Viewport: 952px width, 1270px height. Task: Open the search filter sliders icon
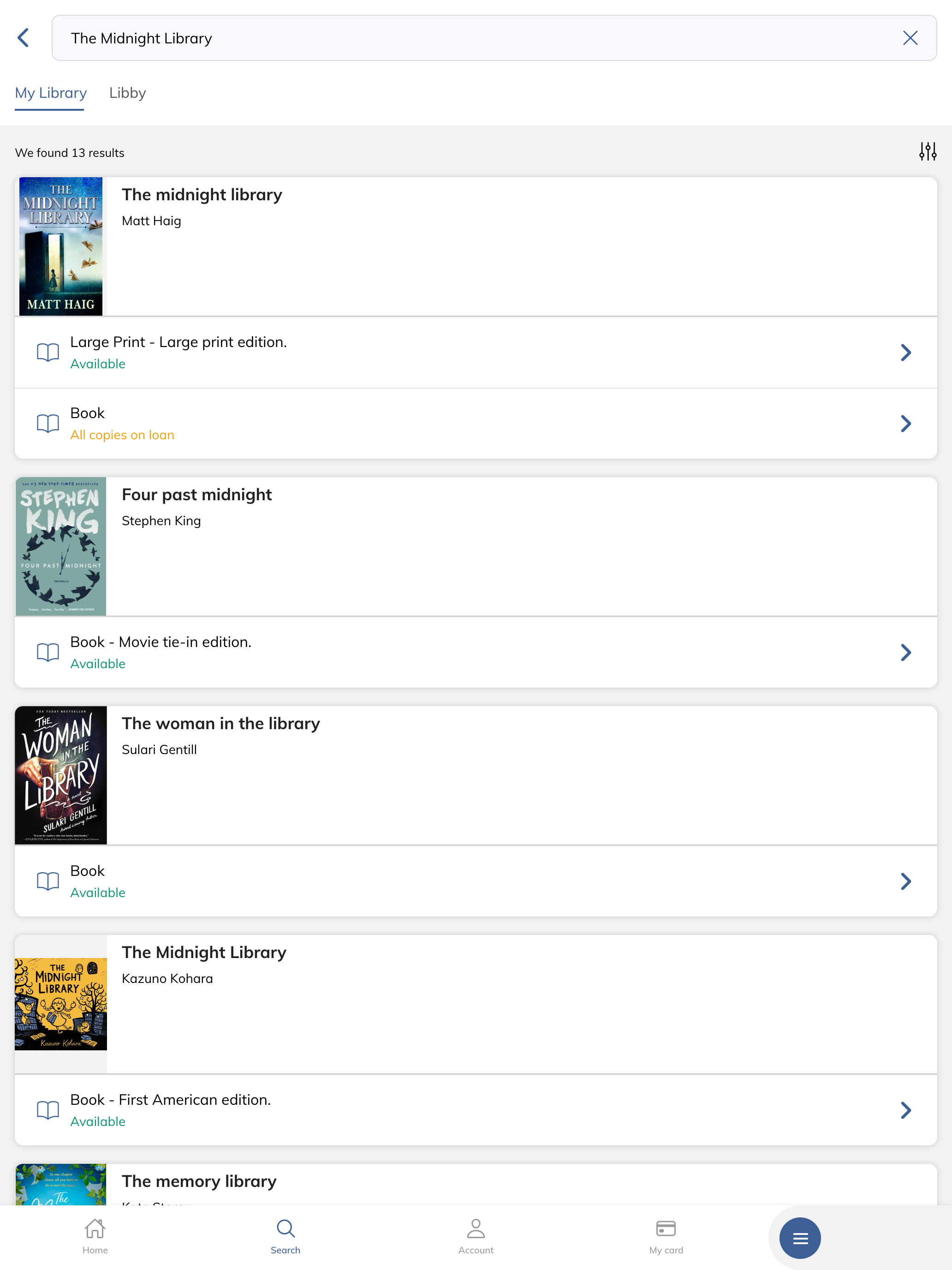point(928,151)
